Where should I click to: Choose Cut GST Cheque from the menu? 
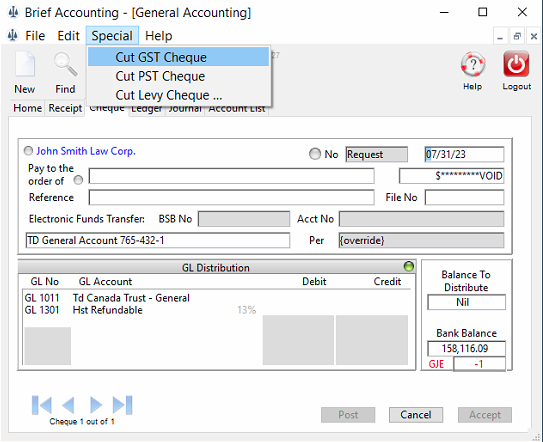(x=178, y=57)
